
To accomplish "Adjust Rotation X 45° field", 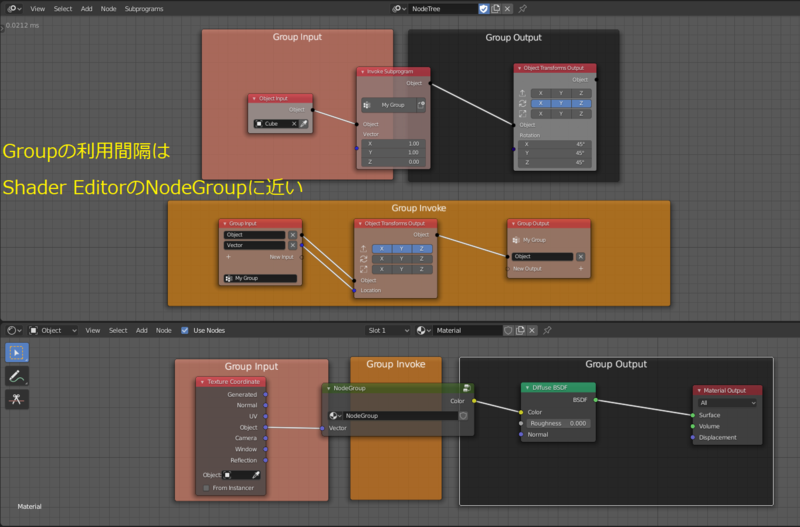I will click(555, 144).
